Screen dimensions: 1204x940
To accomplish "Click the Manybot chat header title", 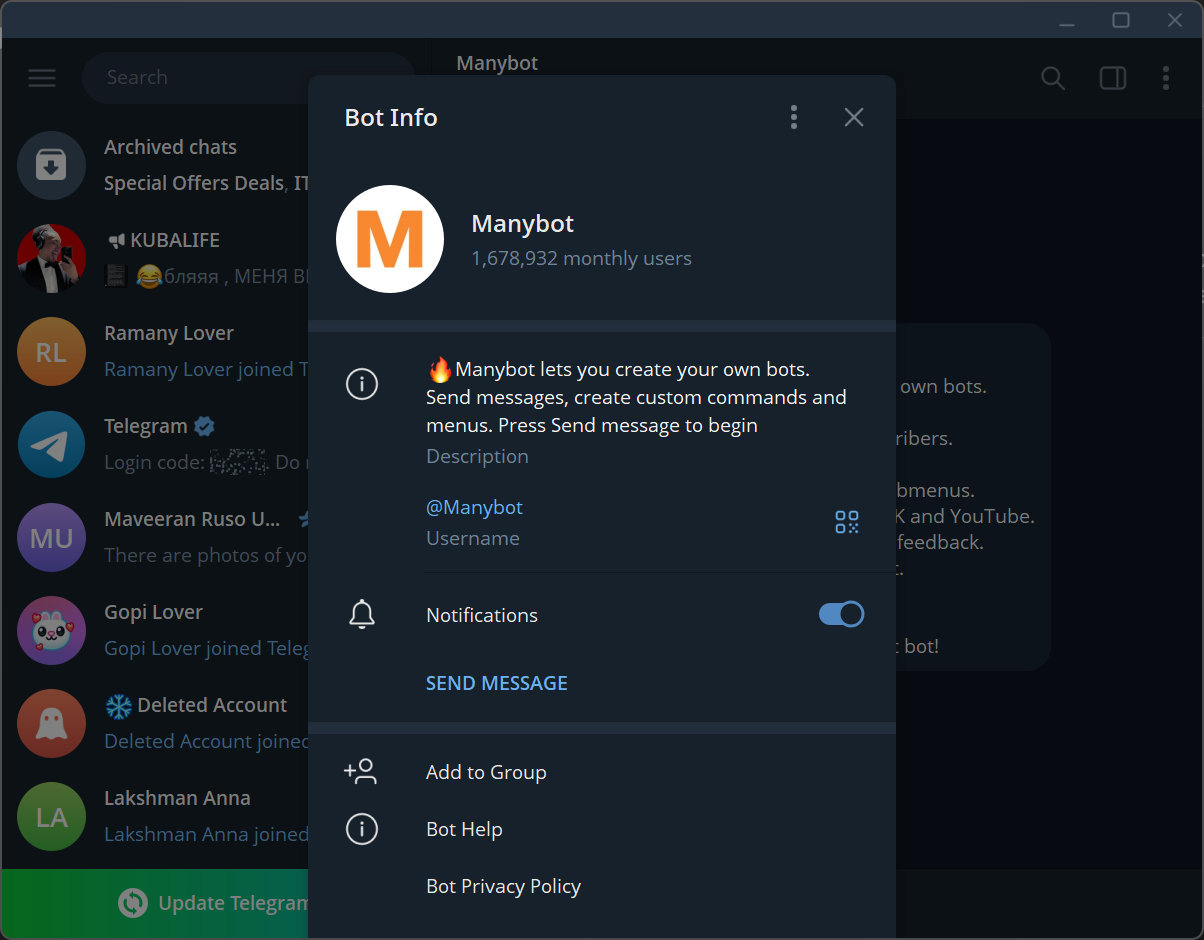I will [497, 63].
